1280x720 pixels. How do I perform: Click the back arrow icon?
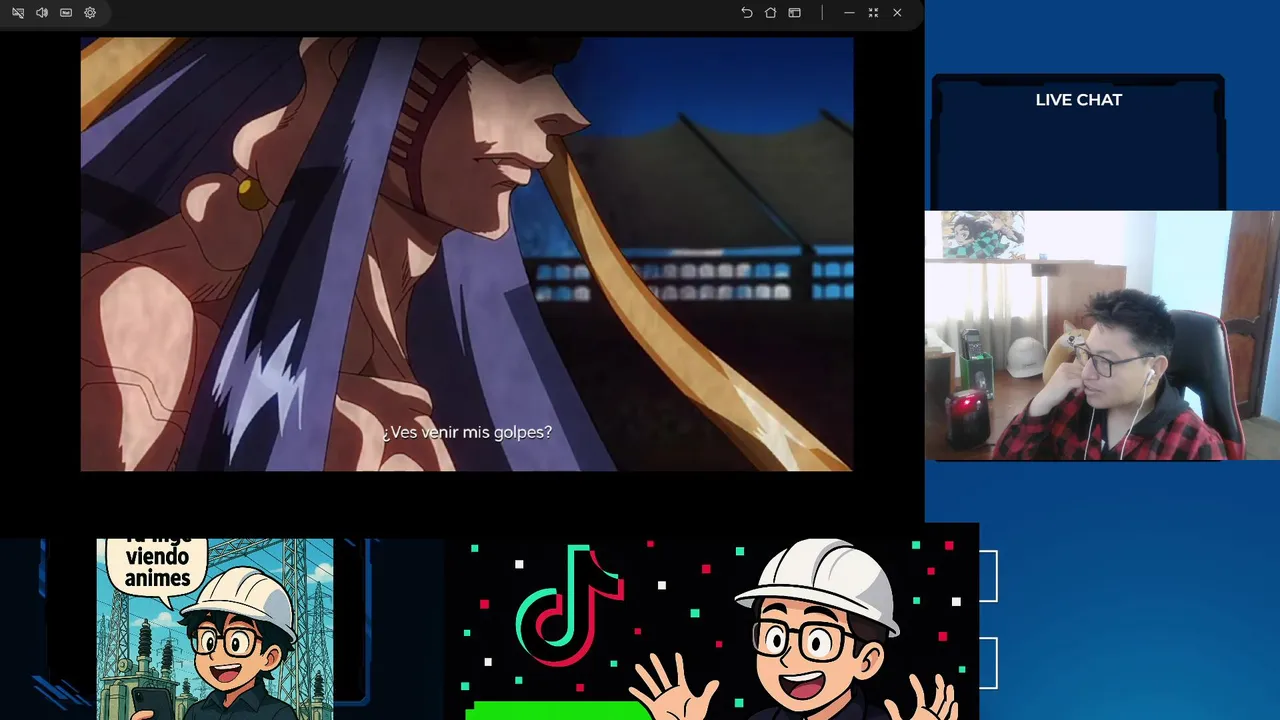pos(746,13)
